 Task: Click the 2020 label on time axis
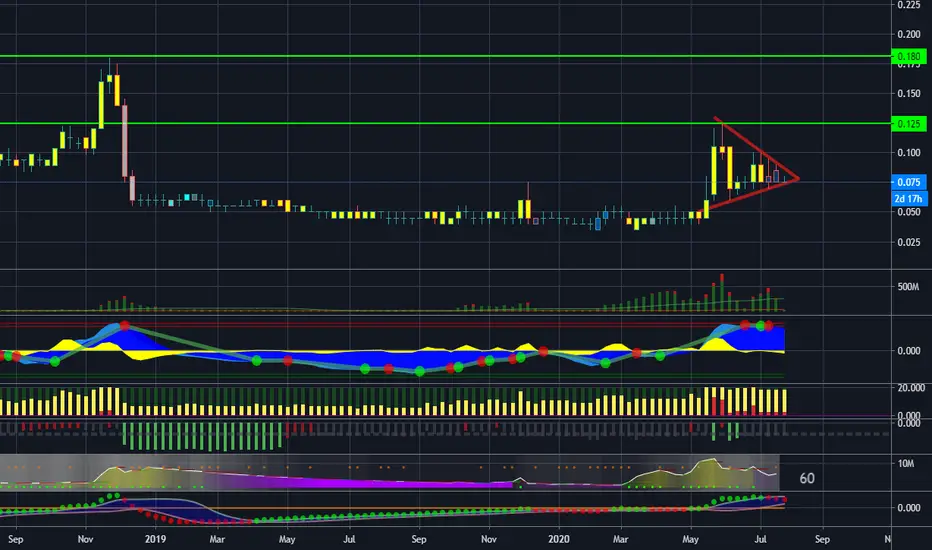(559, 539)
